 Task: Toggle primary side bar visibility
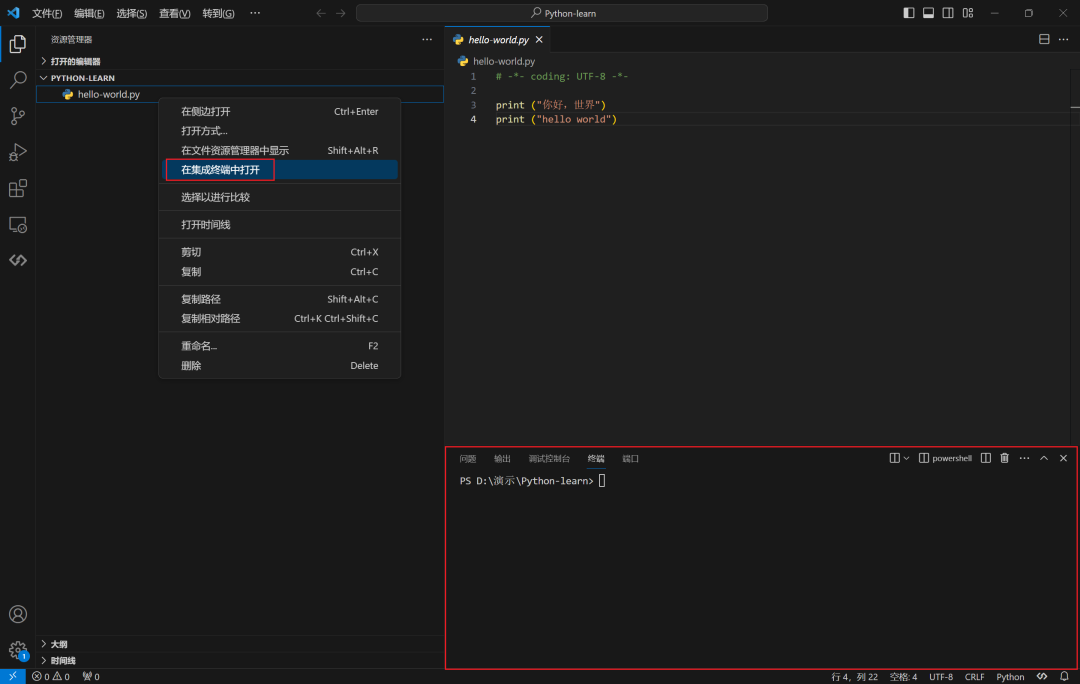click(x=908, y=13)
